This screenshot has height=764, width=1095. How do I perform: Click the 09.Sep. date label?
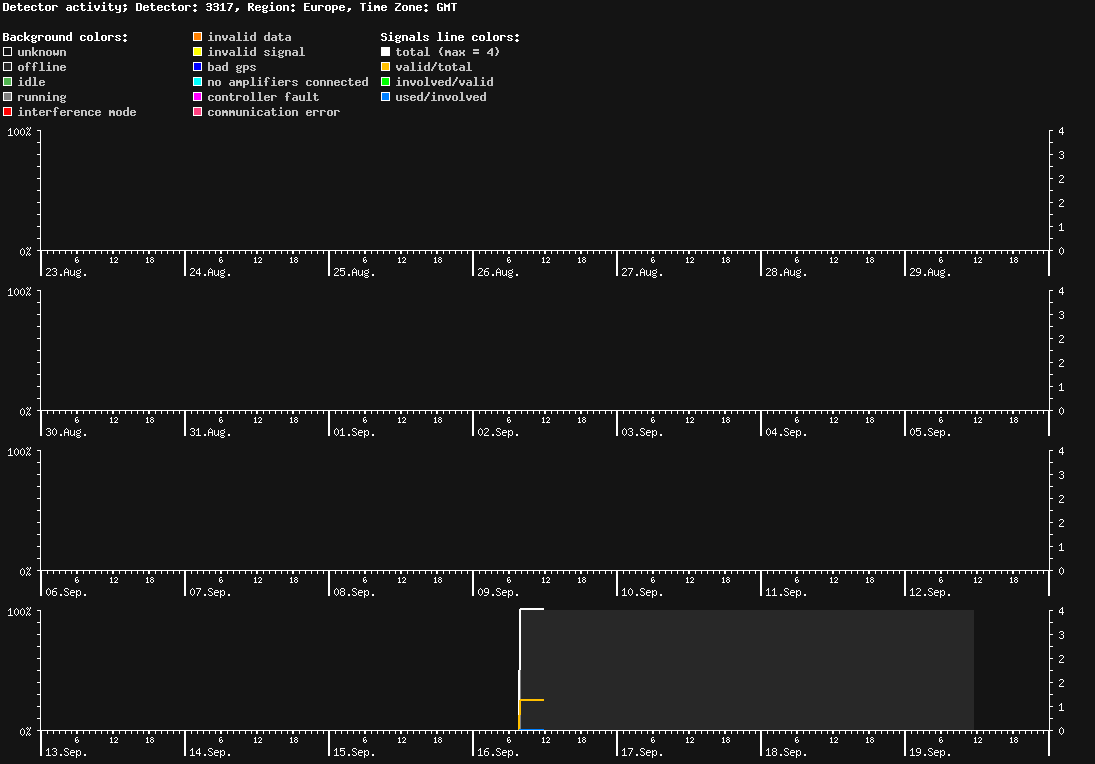(498, 592)
